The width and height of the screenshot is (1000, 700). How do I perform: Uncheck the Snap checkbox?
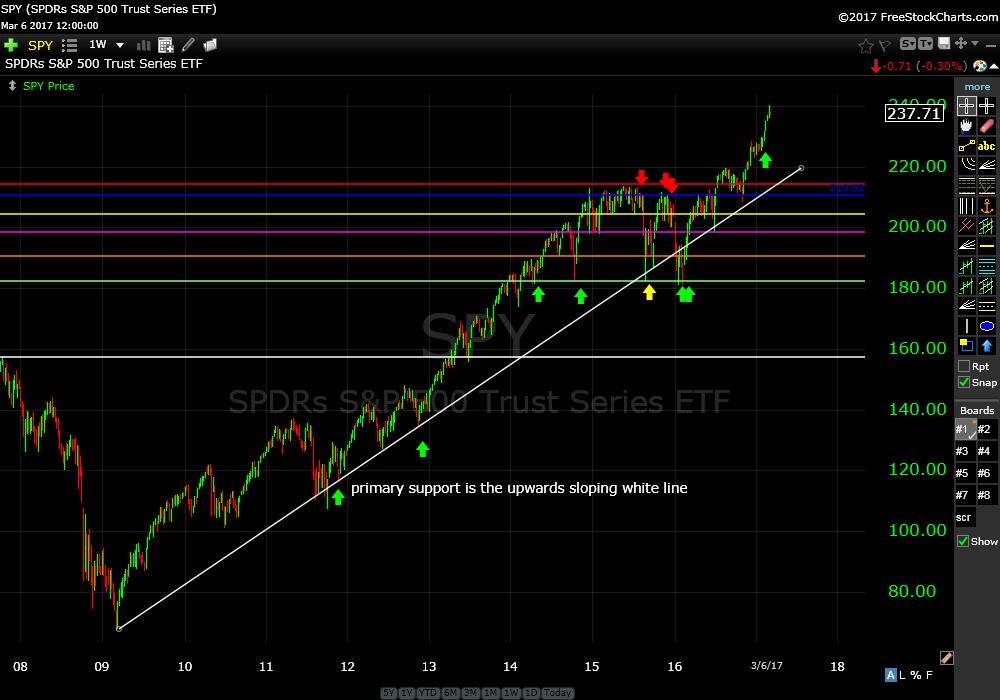click(964, 382)
